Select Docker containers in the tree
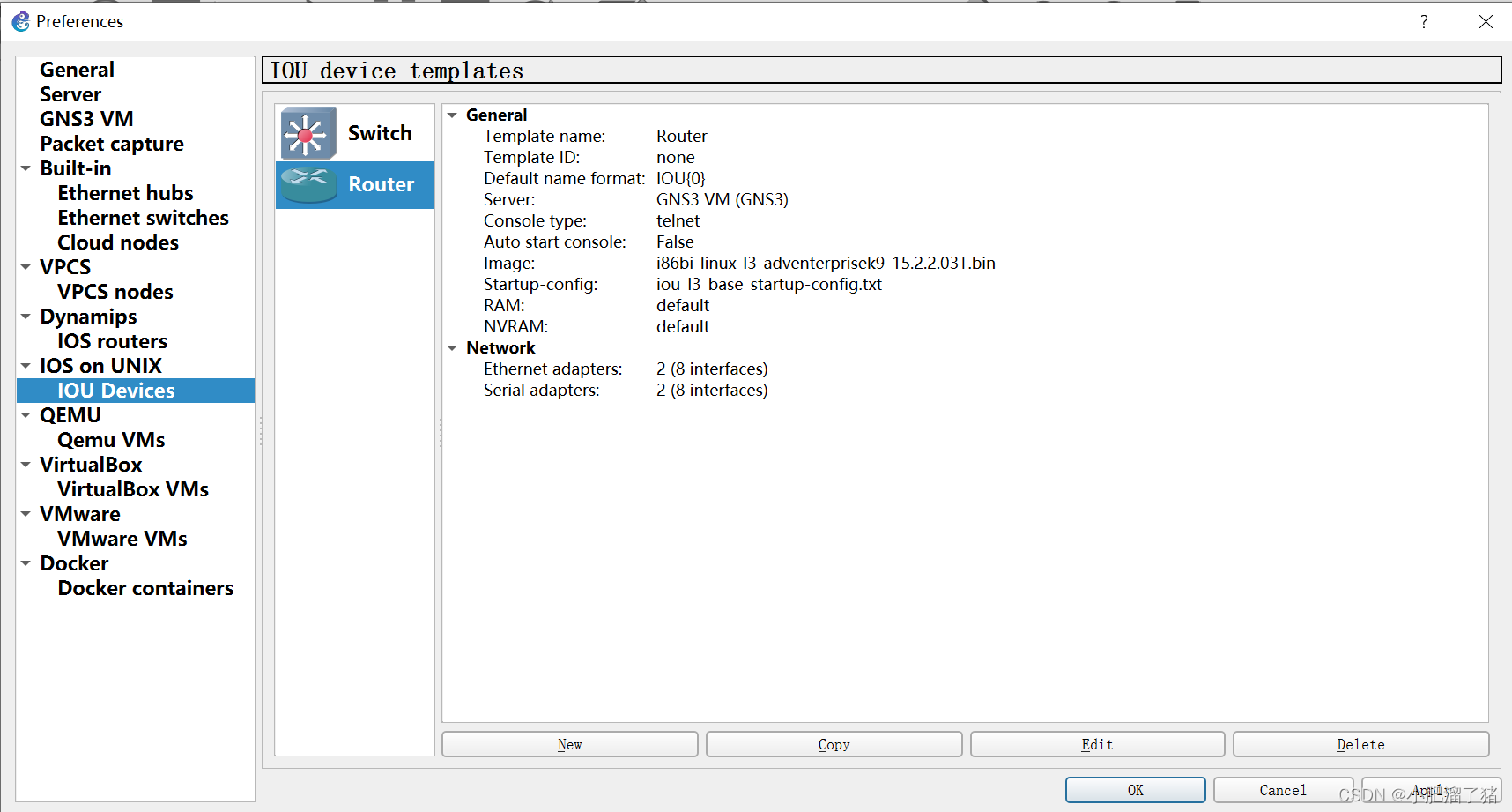The image size is (1512, 812). [x=145, y=588]
